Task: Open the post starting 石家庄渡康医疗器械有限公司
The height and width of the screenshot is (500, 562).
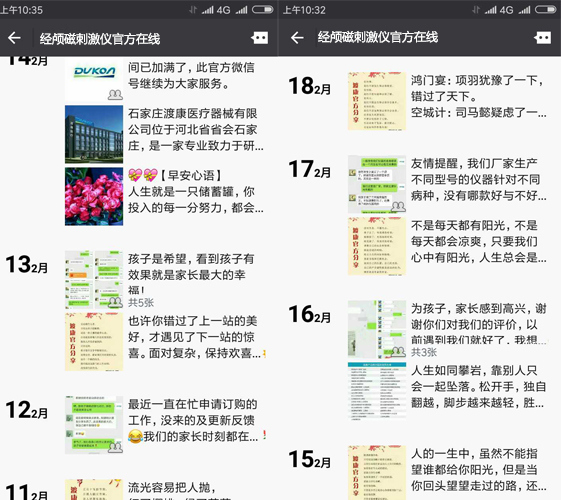Action: (x=196, y=130)
